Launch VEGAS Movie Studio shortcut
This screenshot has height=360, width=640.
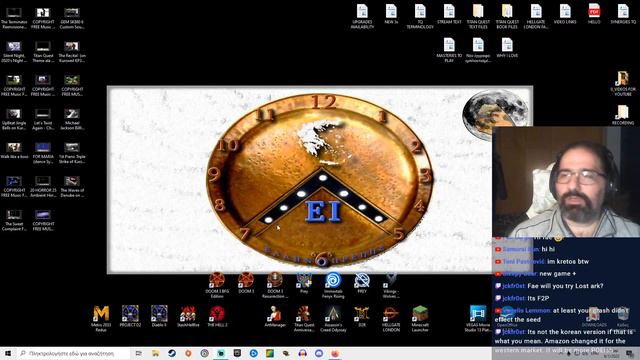pyautogui.click(x=478, y=318)
